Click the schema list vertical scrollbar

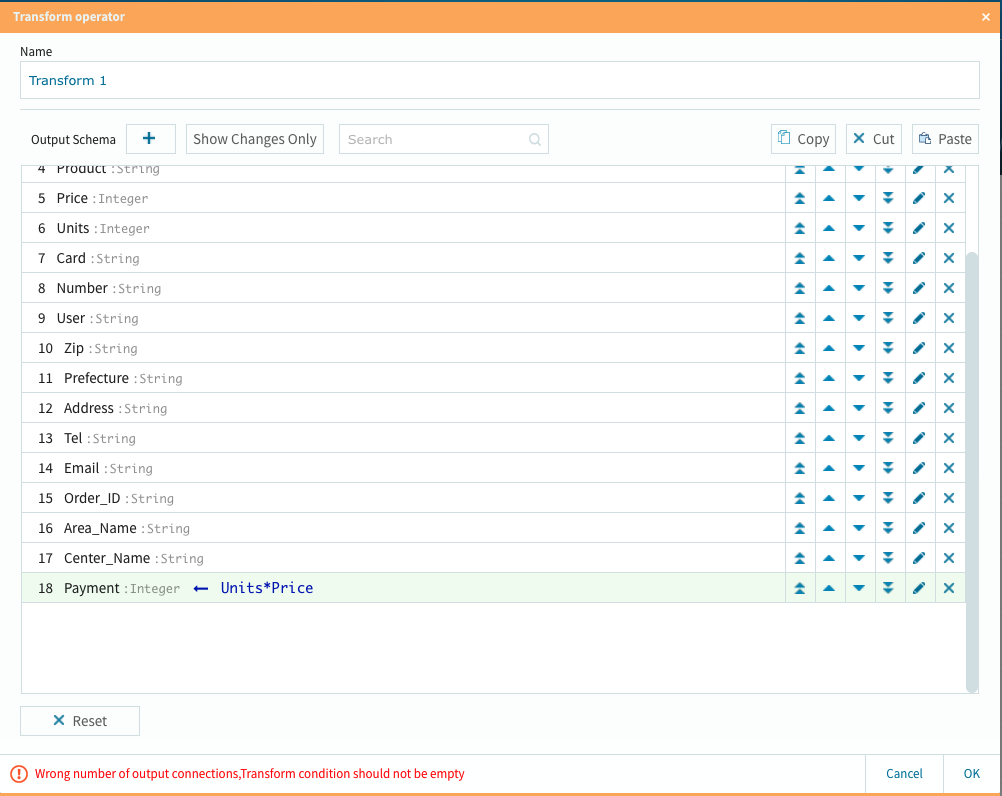point(972,471)
